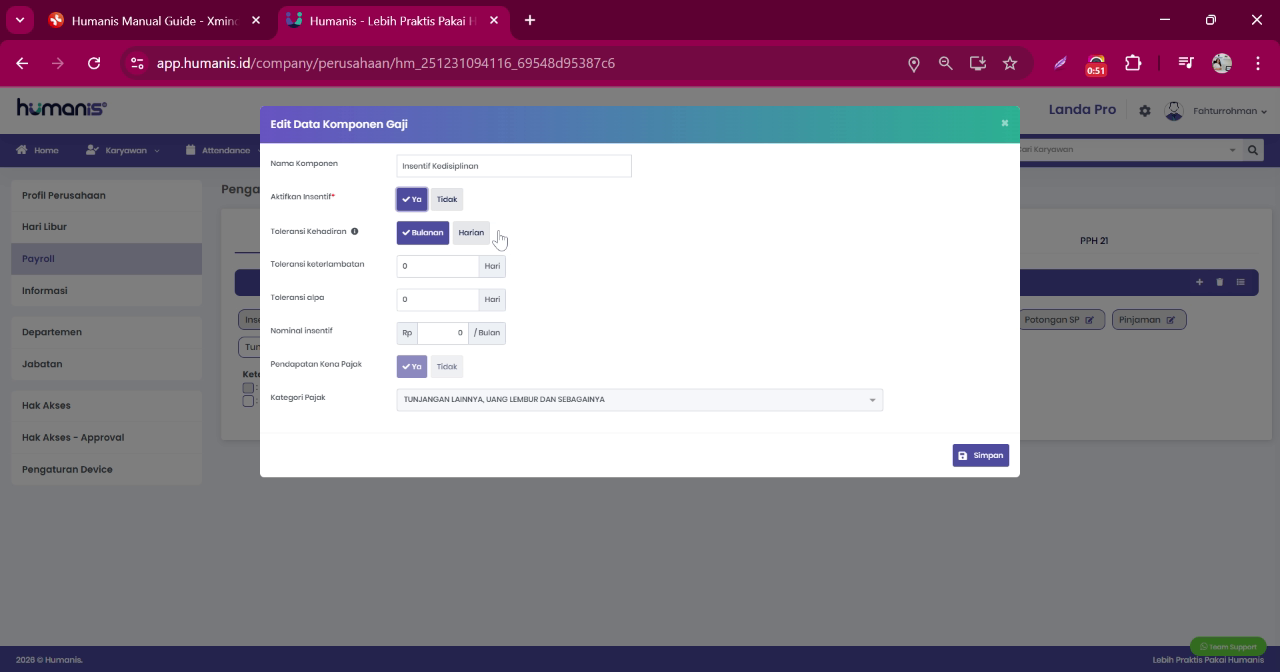Click the search magnifier button
1280x672 pixels.
1252,150
